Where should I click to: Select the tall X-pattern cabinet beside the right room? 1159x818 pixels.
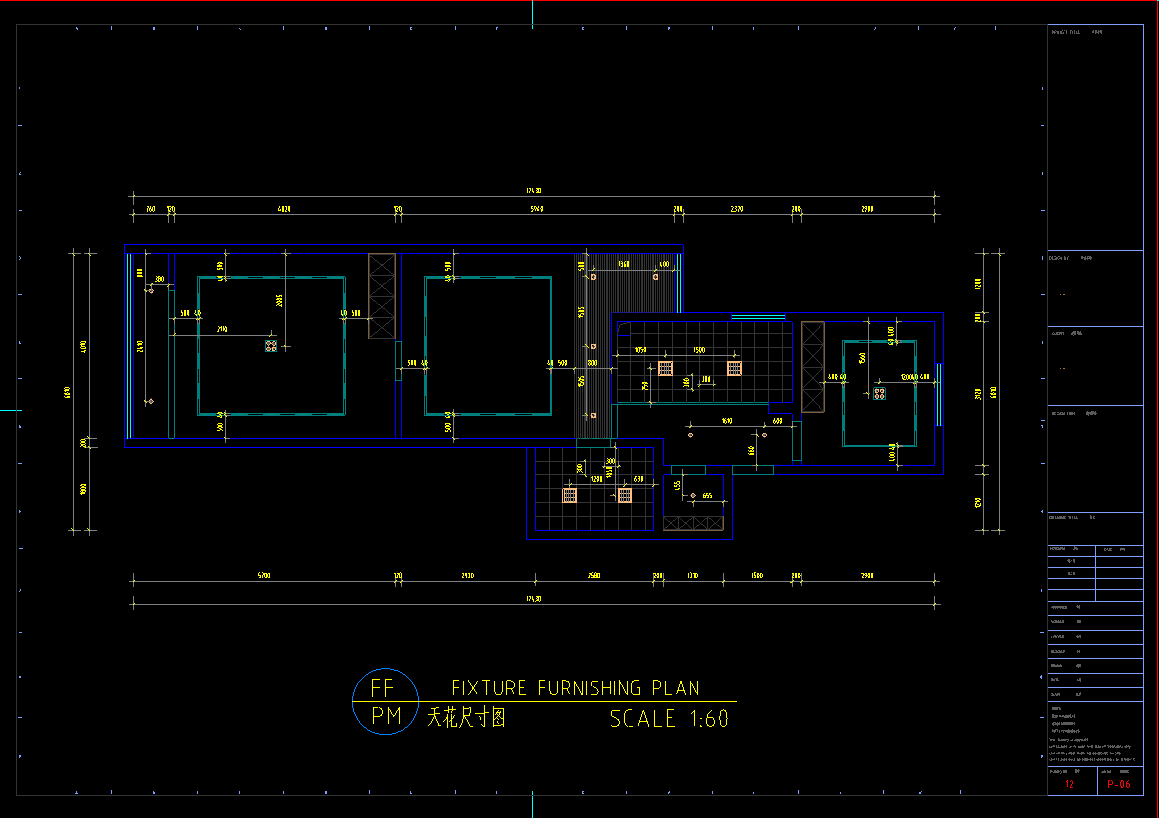coord(813,366)
